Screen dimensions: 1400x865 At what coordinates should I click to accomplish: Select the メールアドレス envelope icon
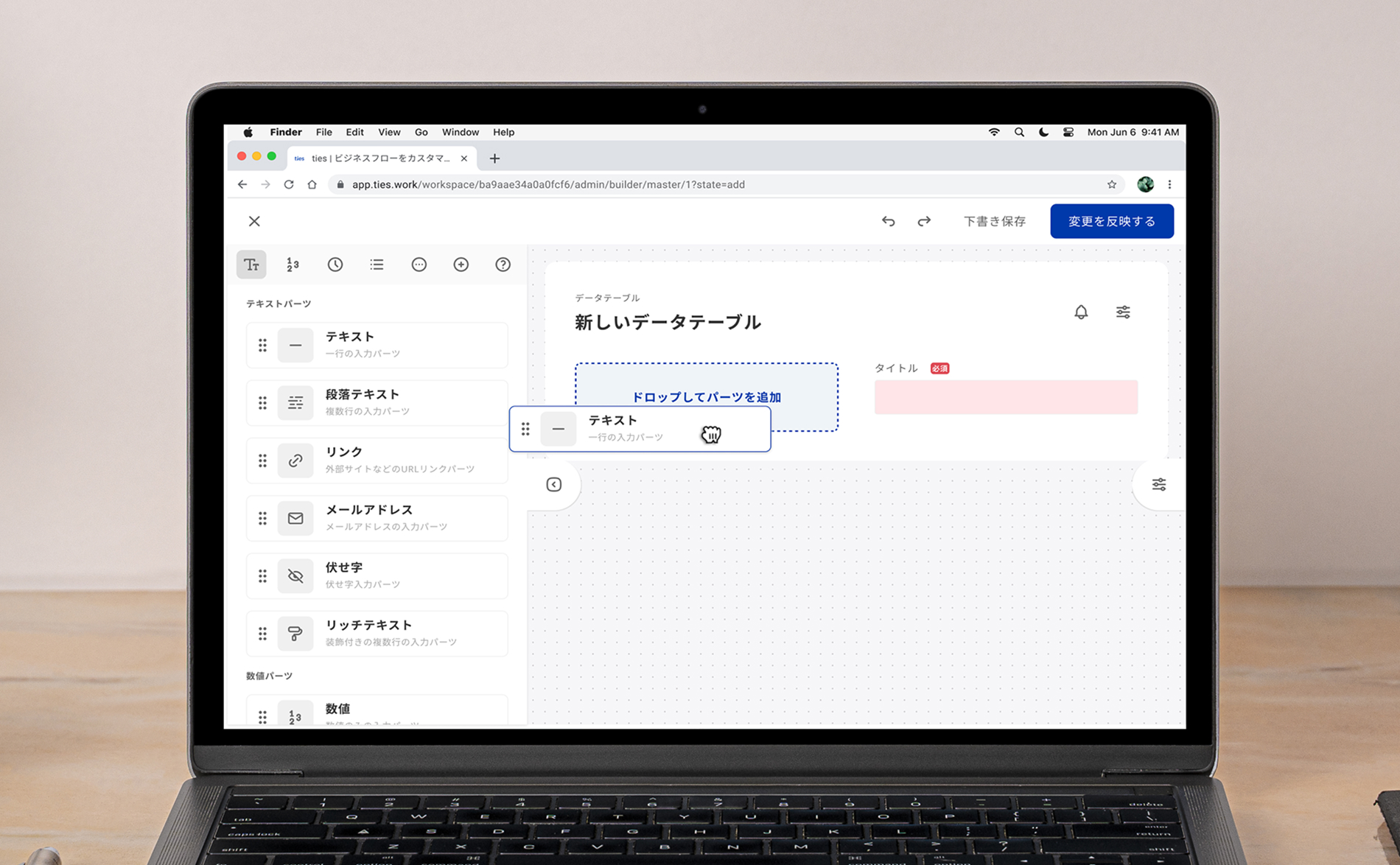[295, 518]
